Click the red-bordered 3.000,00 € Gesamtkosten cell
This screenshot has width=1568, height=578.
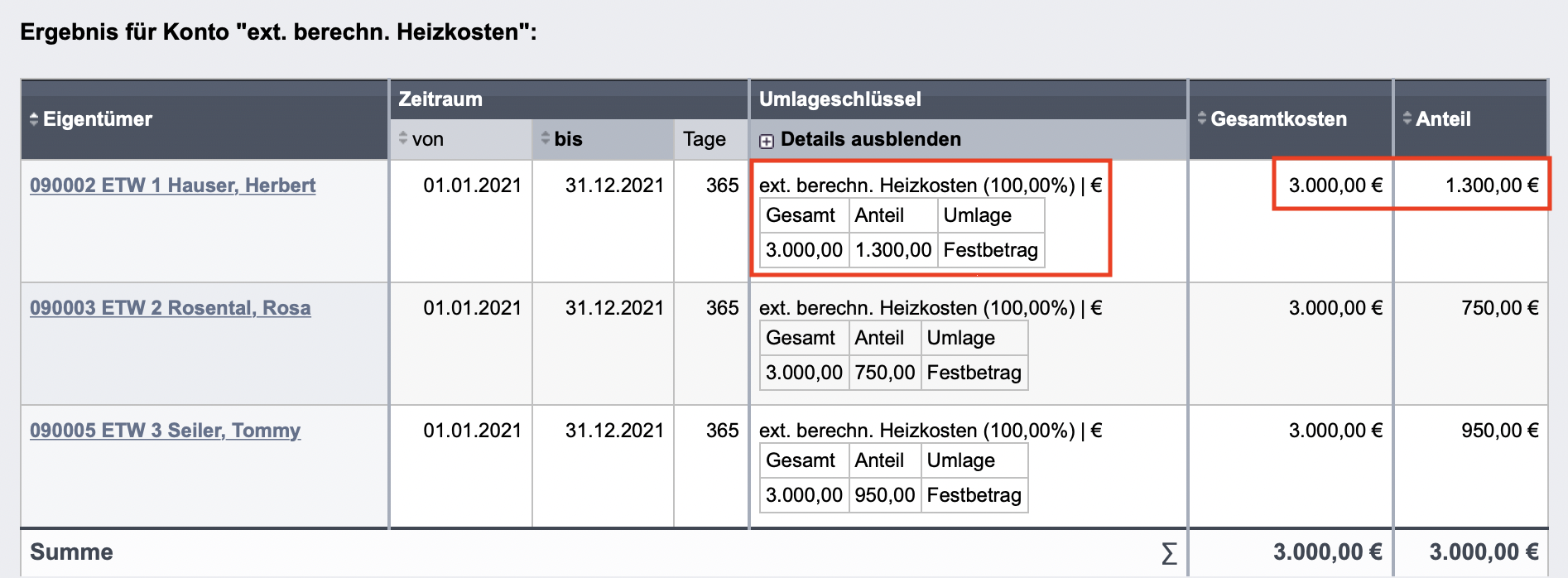[x=1333, y=185]
